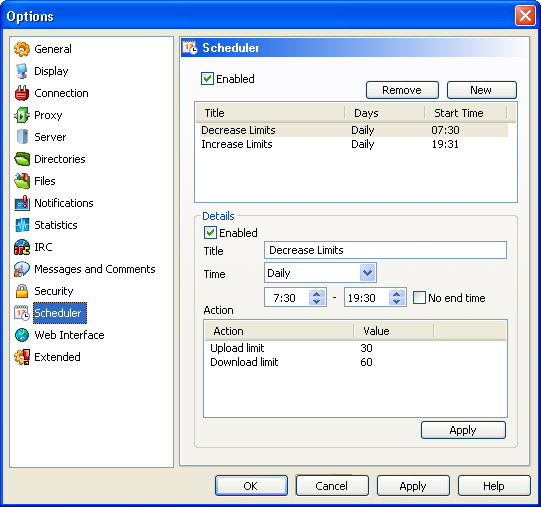Click in the Title text field
Image resolution: width=541 pixels, height=507 pixels.
point(385,250)
